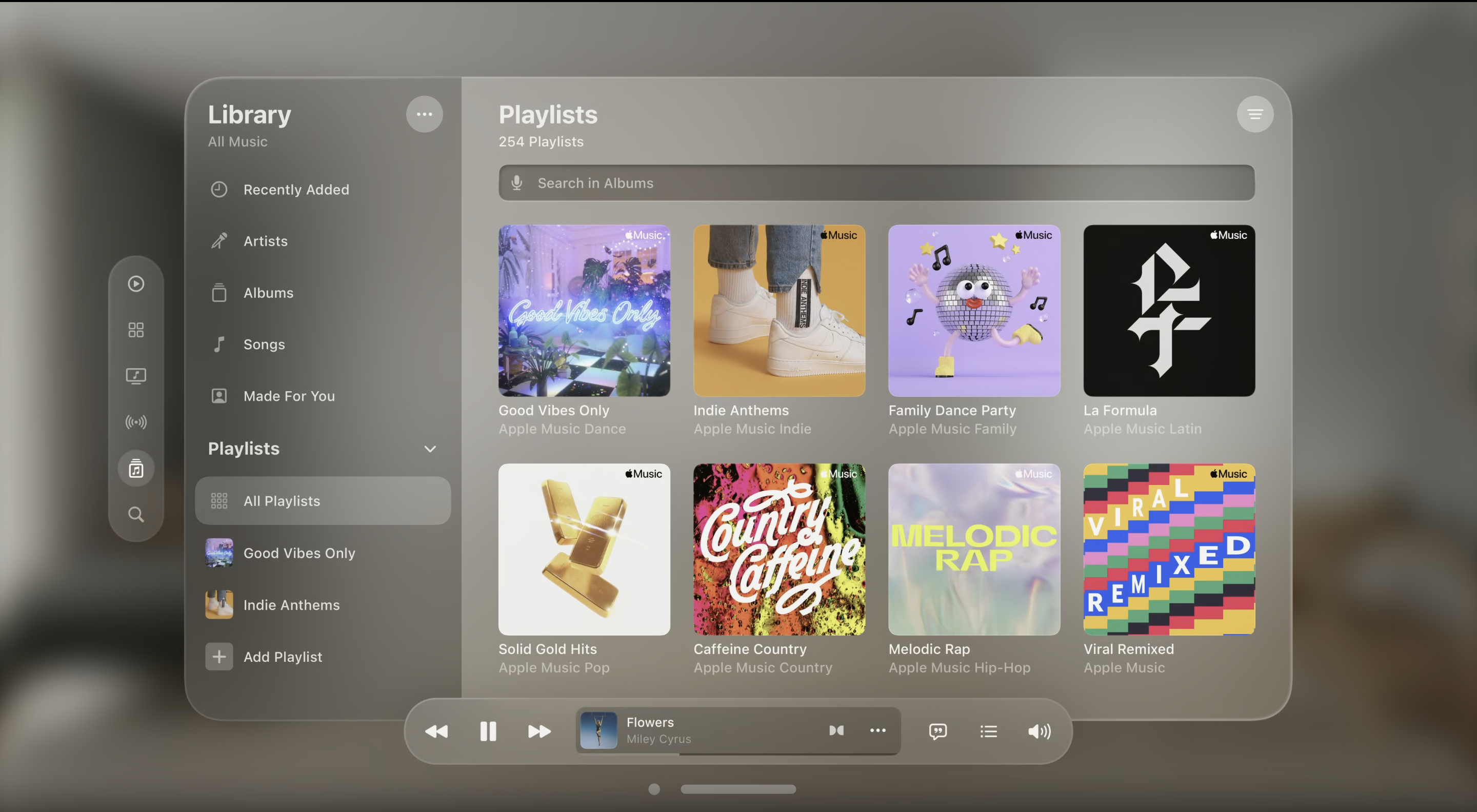This screenshot has height=812, width=1477.
Task: Go to Recently Added
Action: 323,190
